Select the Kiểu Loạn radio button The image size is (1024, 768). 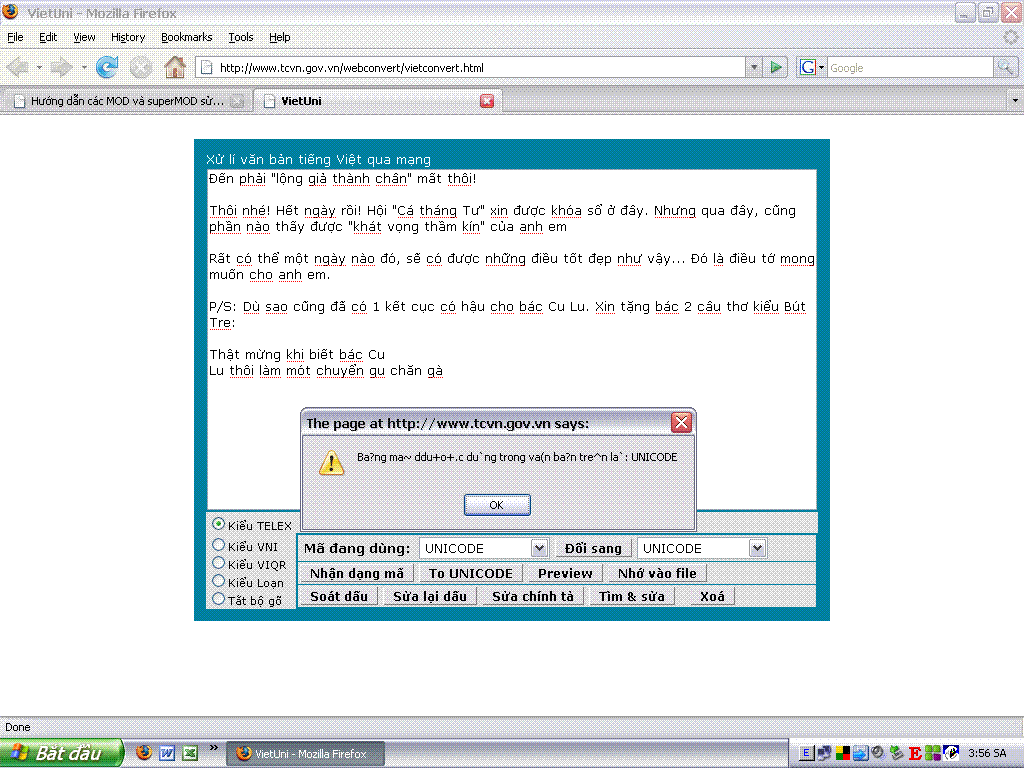[219, 581]
